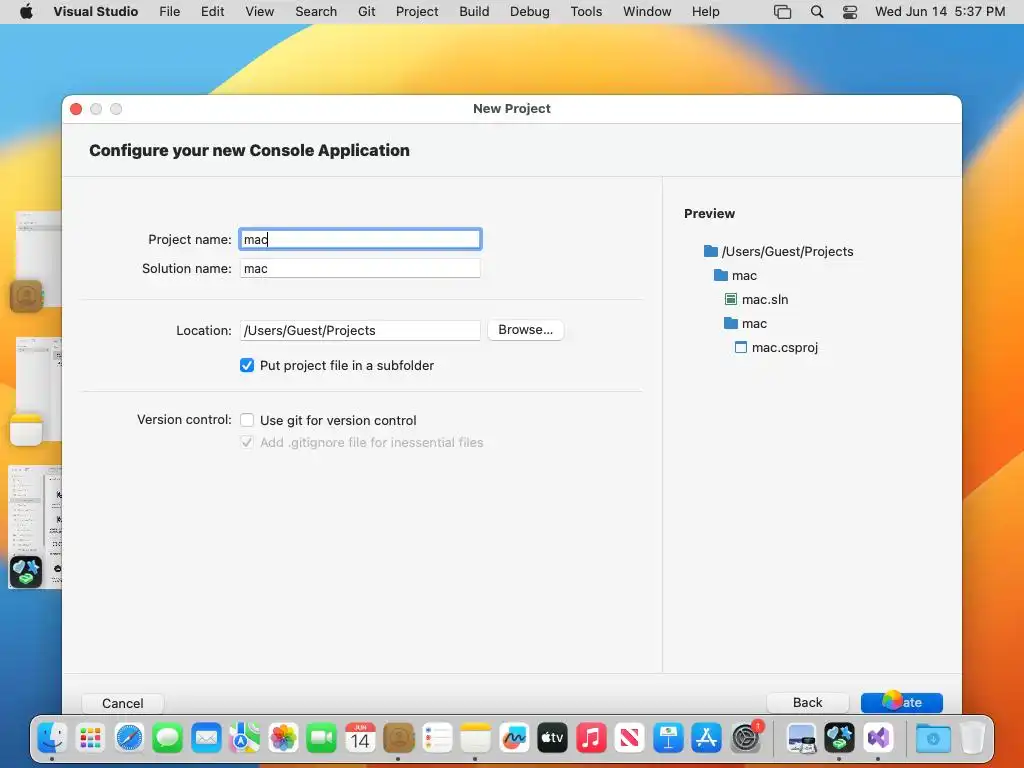Open Downloads folder in the dock
Viewport: 1024px width, 768px height.
pyautogui.click(x=933, y=739)
